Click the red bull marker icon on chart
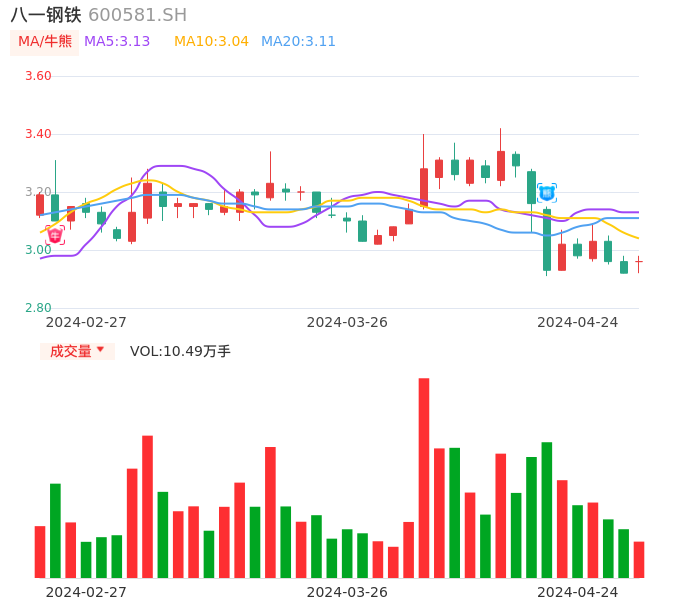Image resolution: width=686 pixels, height=606 pixels. tap(55, 236)
